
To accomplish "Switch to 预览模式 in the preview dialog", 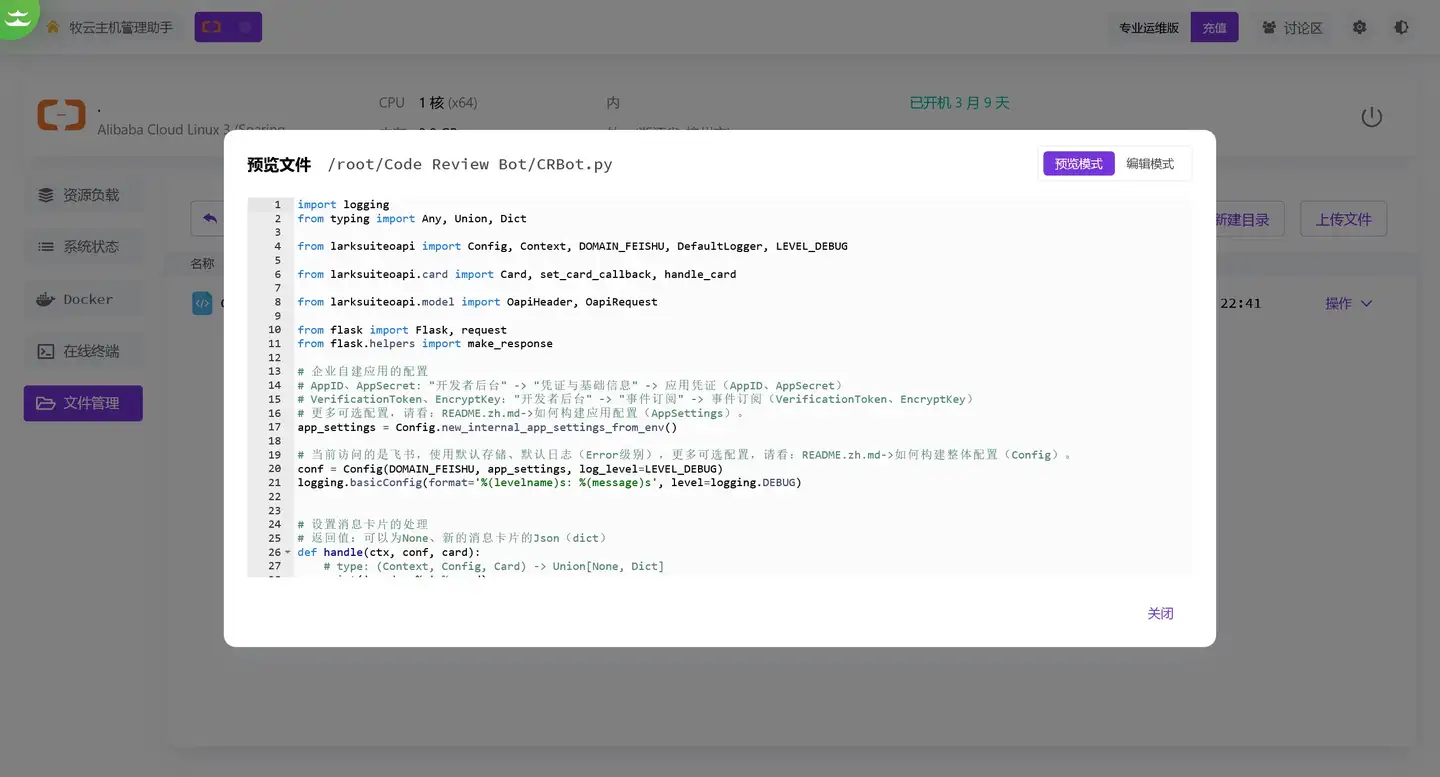I will pyautogui.click(x=1078, y=164).
